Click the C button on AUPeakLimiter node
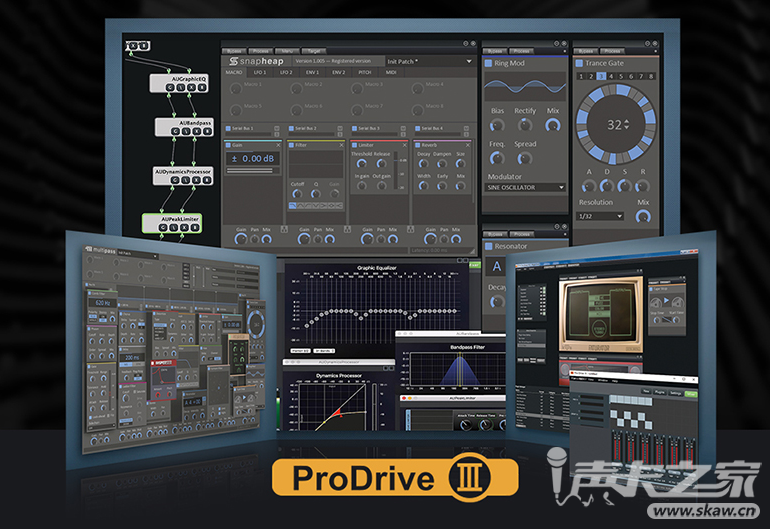Screen dimensions: 770x529 point(163,227)
